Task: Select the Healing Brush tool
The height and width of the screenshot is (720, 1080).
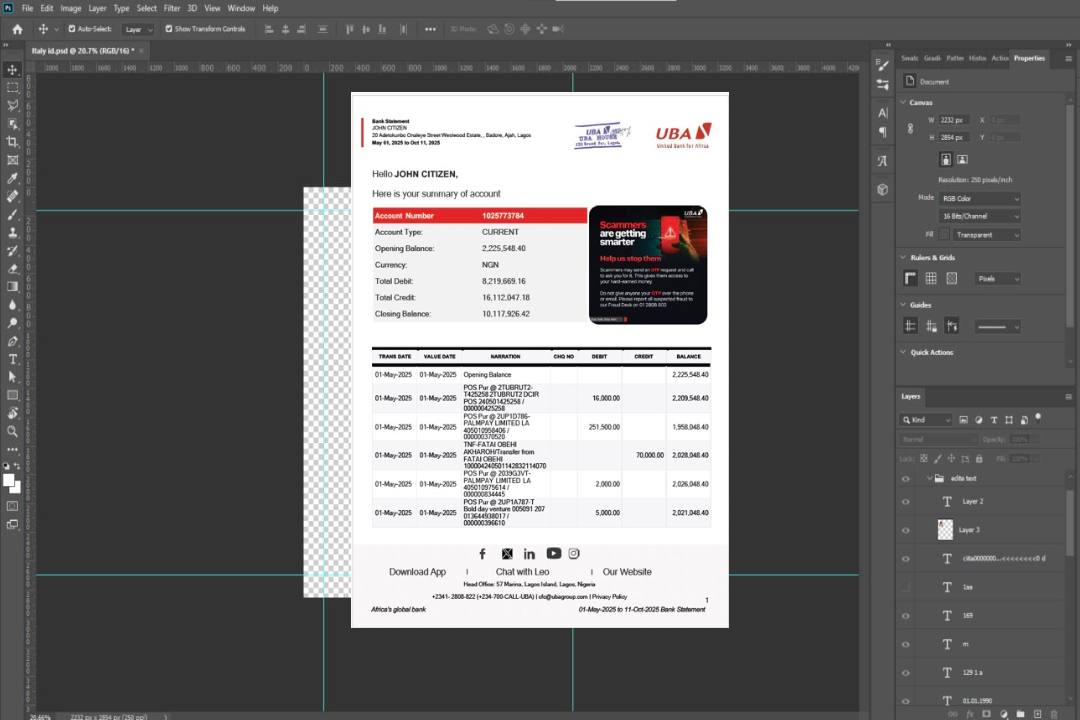Action: (12, 196)
